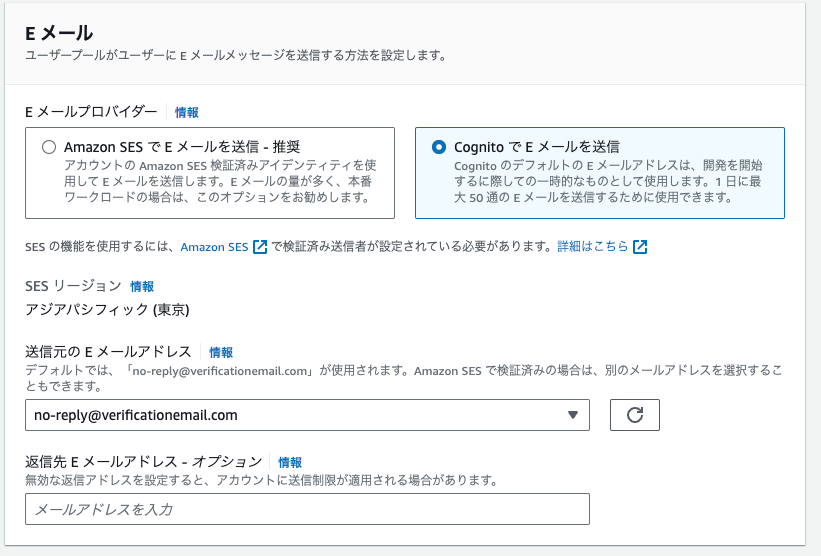821x556 pixels.
Task: Click the アジアパシフィック (東京) region text
Action: 107,310
